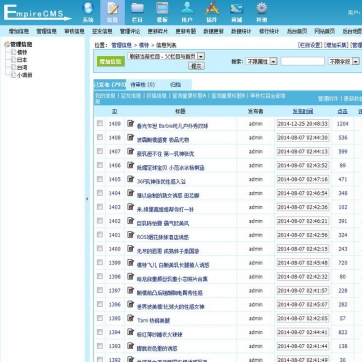This screenshot has height=362, width=362.
Task: Click the EmpireCMS logo
Action: (37, 13)
